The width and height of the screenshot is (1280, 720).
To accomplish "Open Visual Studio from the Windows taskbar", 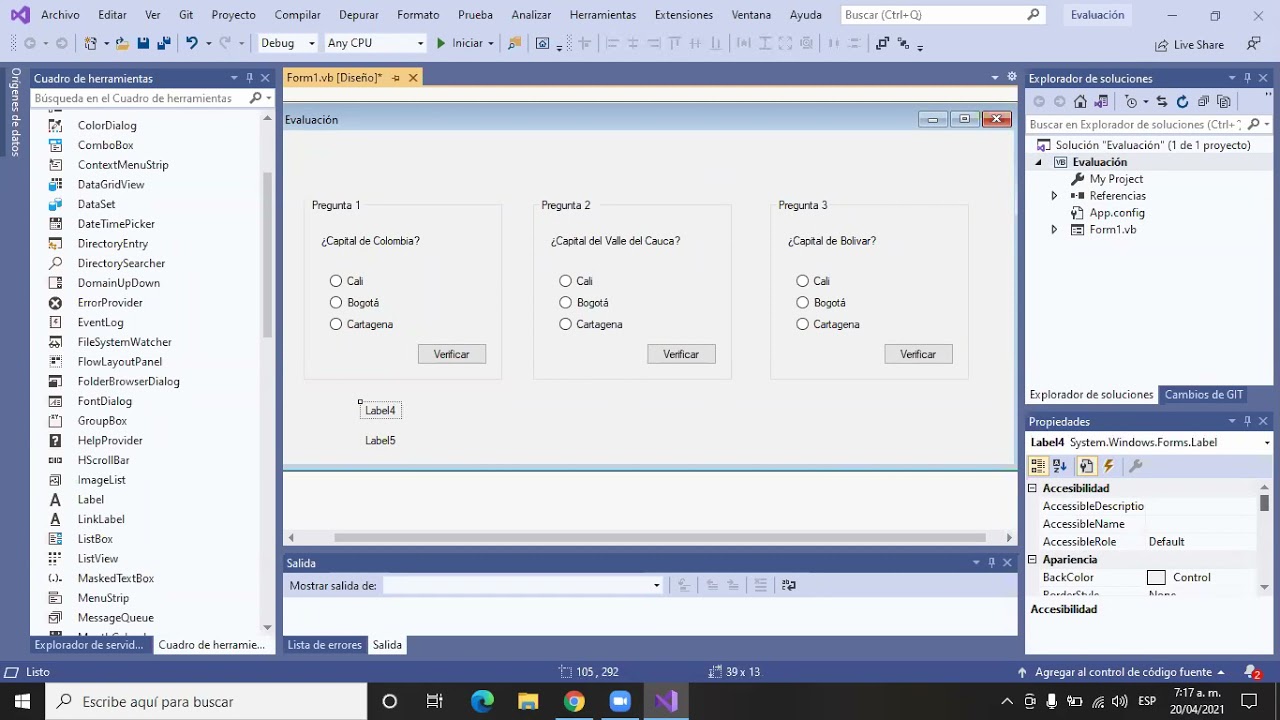I will (666, 701).
